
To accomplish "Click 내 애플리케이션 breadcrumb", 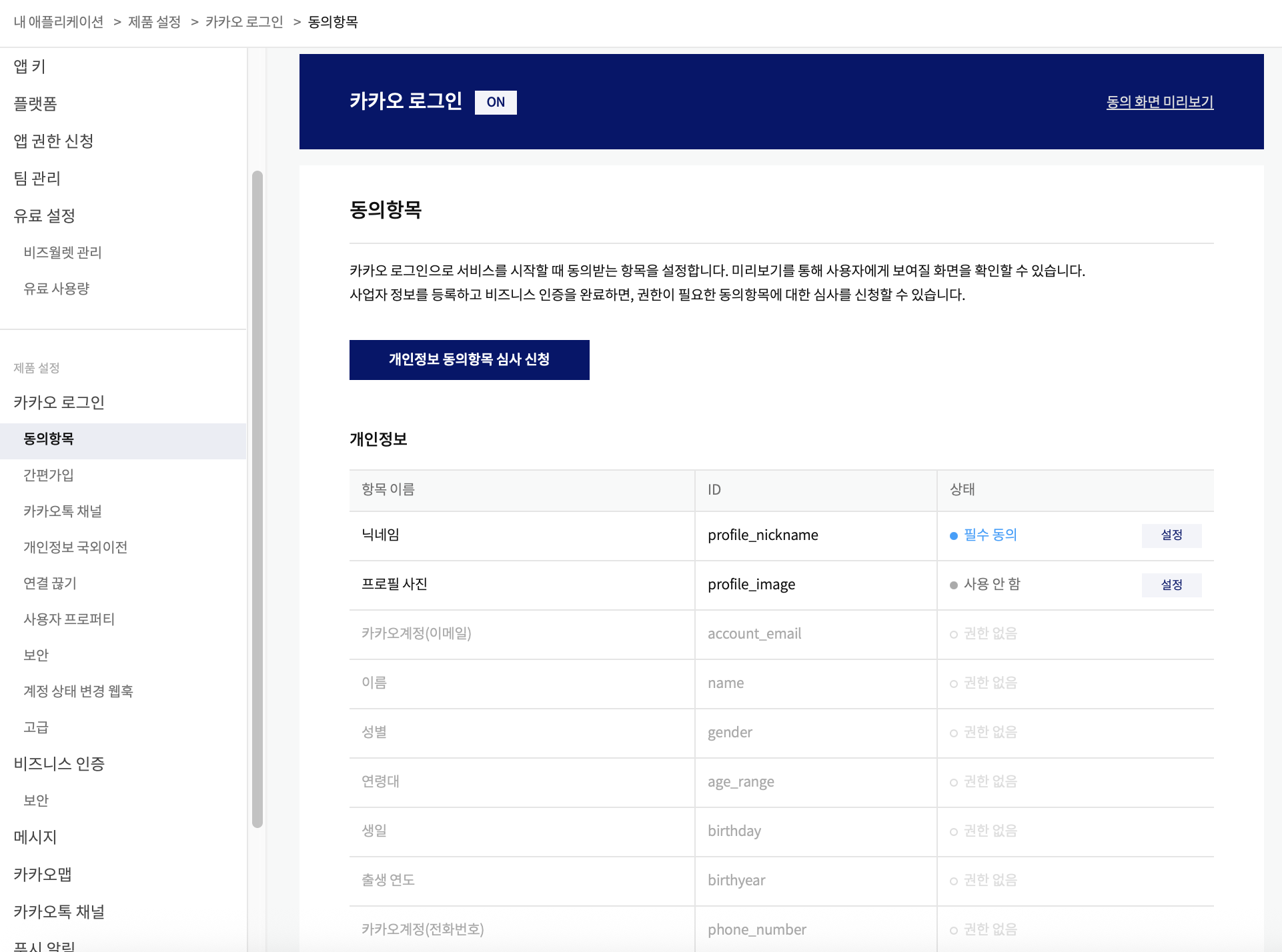I will 59,22.
